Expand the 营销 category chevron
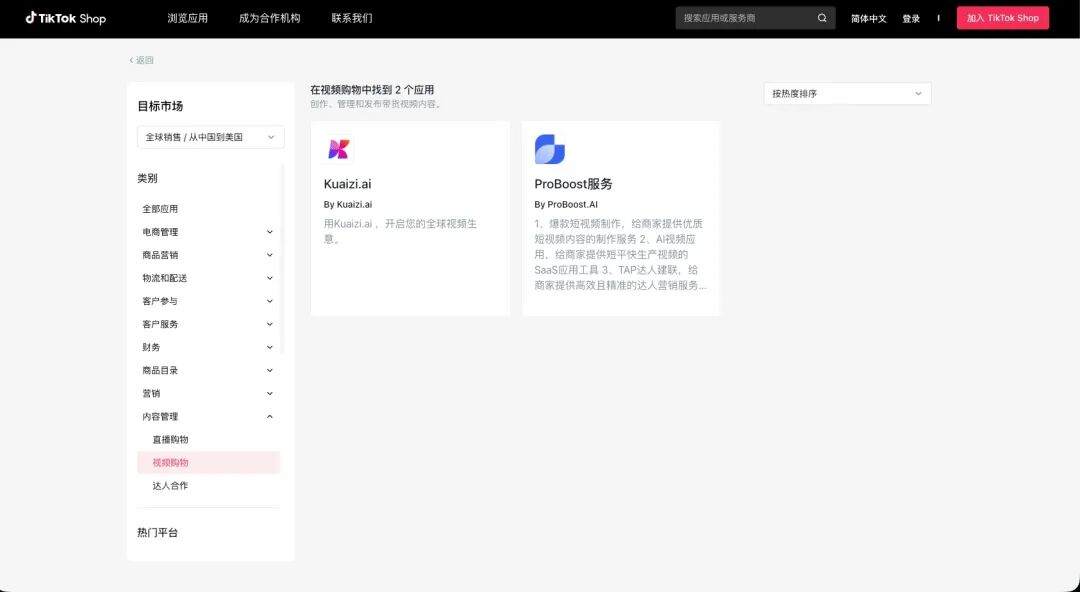The image size is (1080, 592). (x=270, y=394)
